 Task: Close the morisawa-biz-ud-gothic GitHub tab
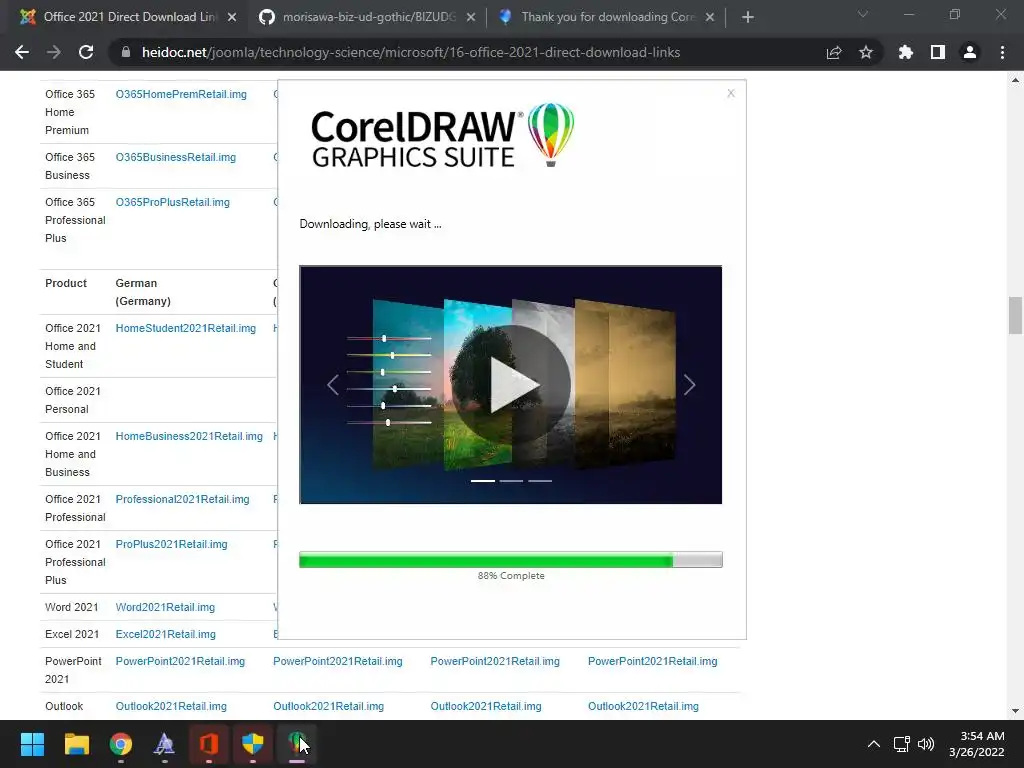tap(471, 17)
